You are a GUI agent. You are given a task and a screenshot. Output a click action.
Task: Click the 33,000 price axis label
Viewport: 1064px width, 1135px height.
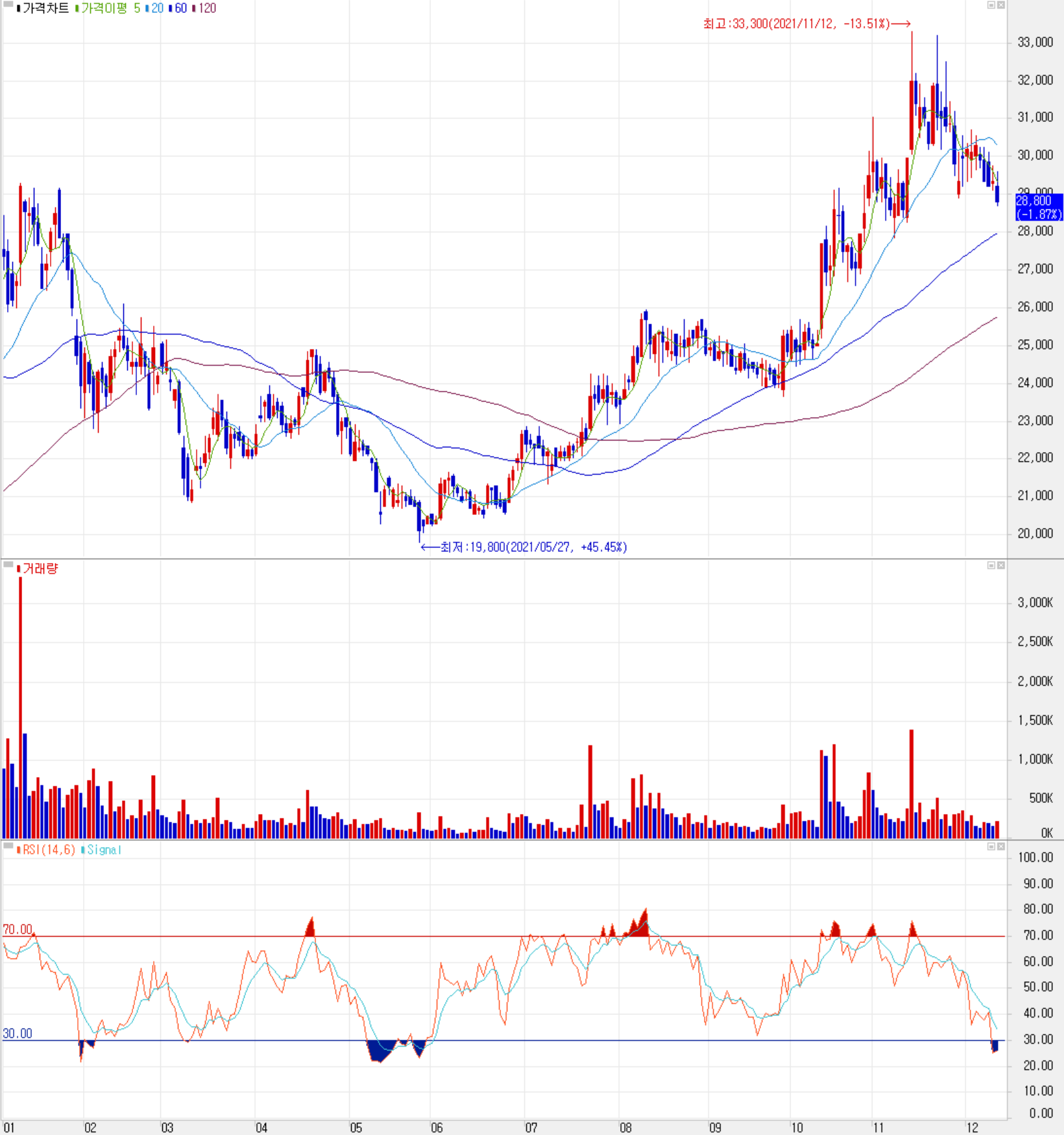1035,42
